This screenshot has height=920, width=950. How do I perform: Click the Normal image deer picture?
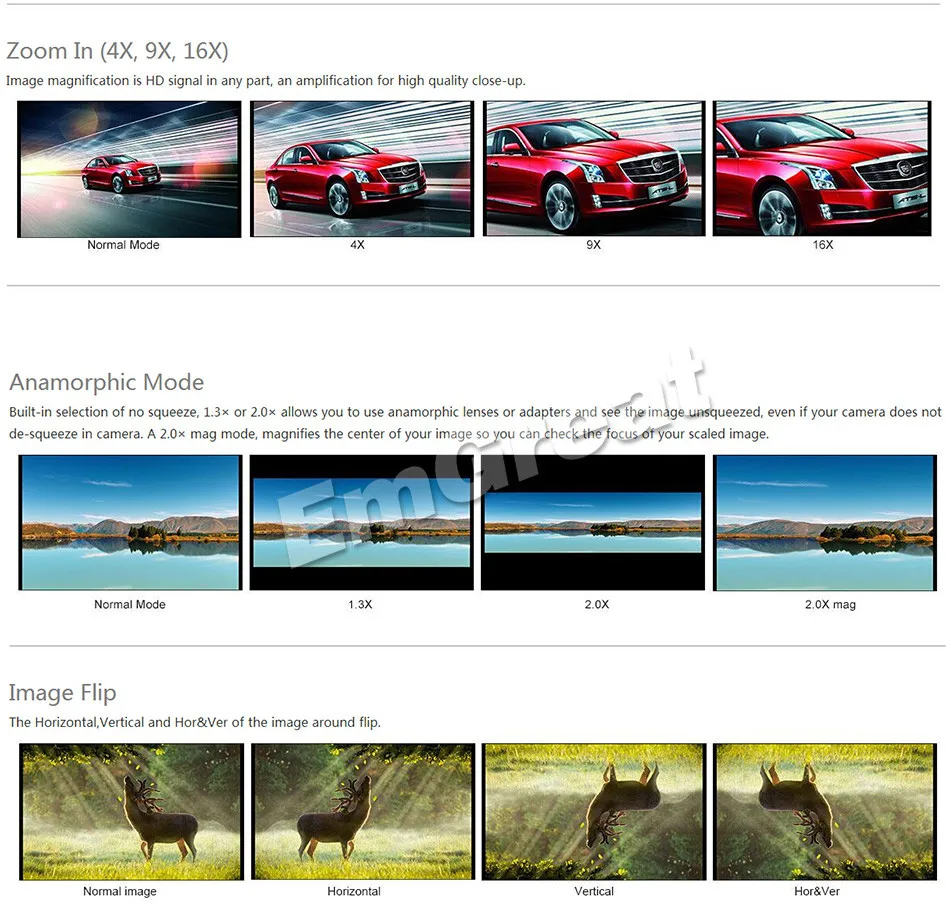[131, 812]
